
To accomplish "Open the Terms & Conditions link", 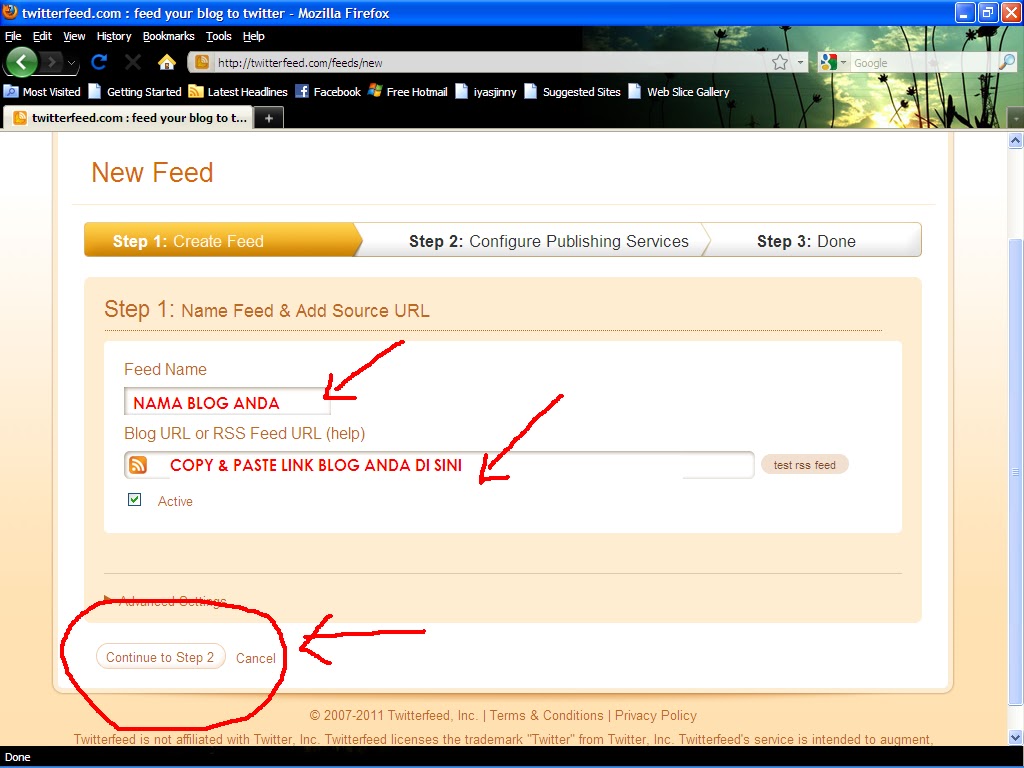I will (547, 715).
